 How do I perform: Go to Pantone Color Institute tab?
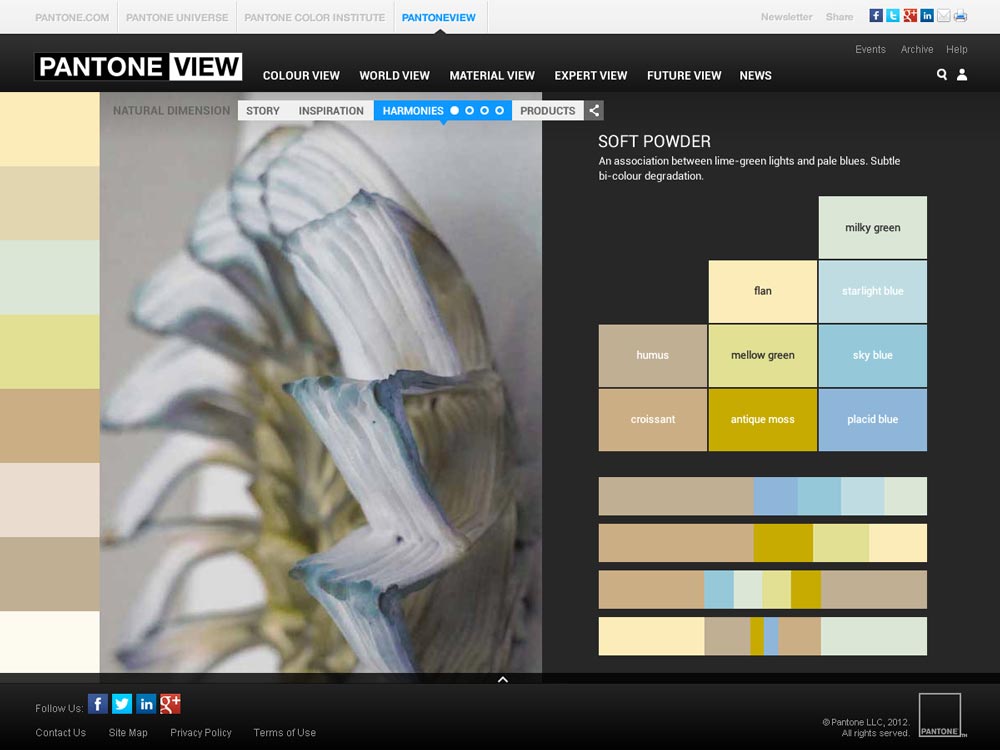click(314, 17)
